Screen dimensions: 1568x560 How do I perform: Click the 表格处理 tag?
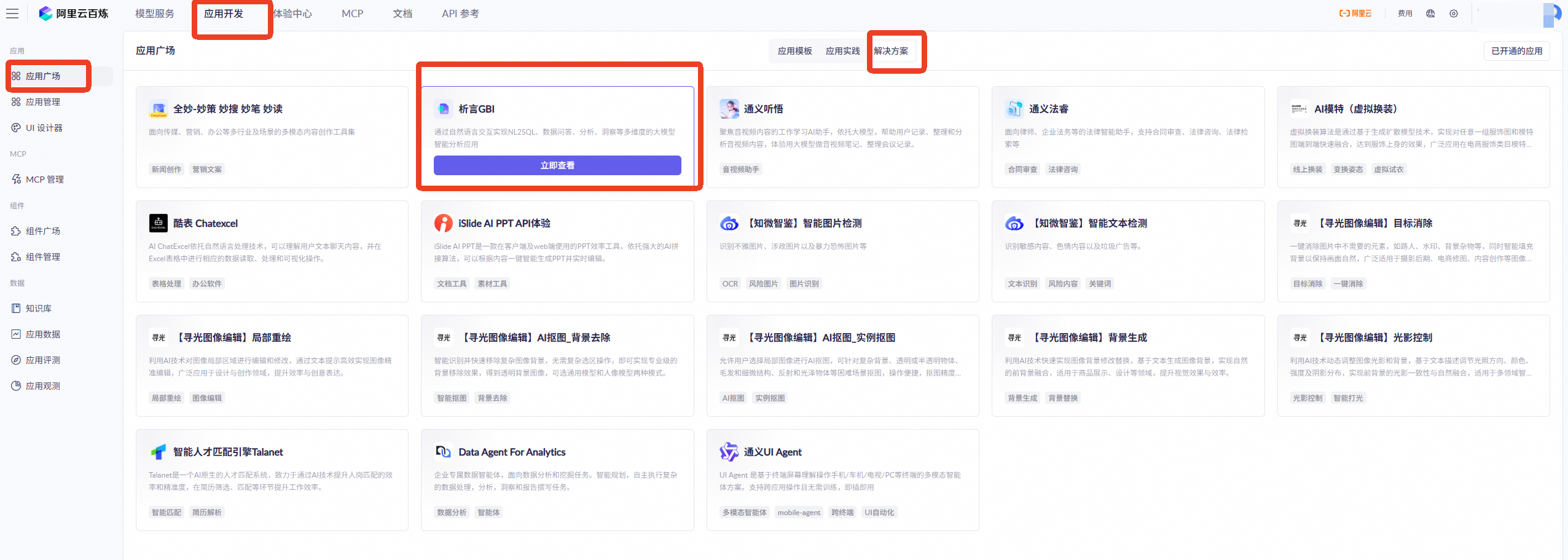[x=167, y=283]
